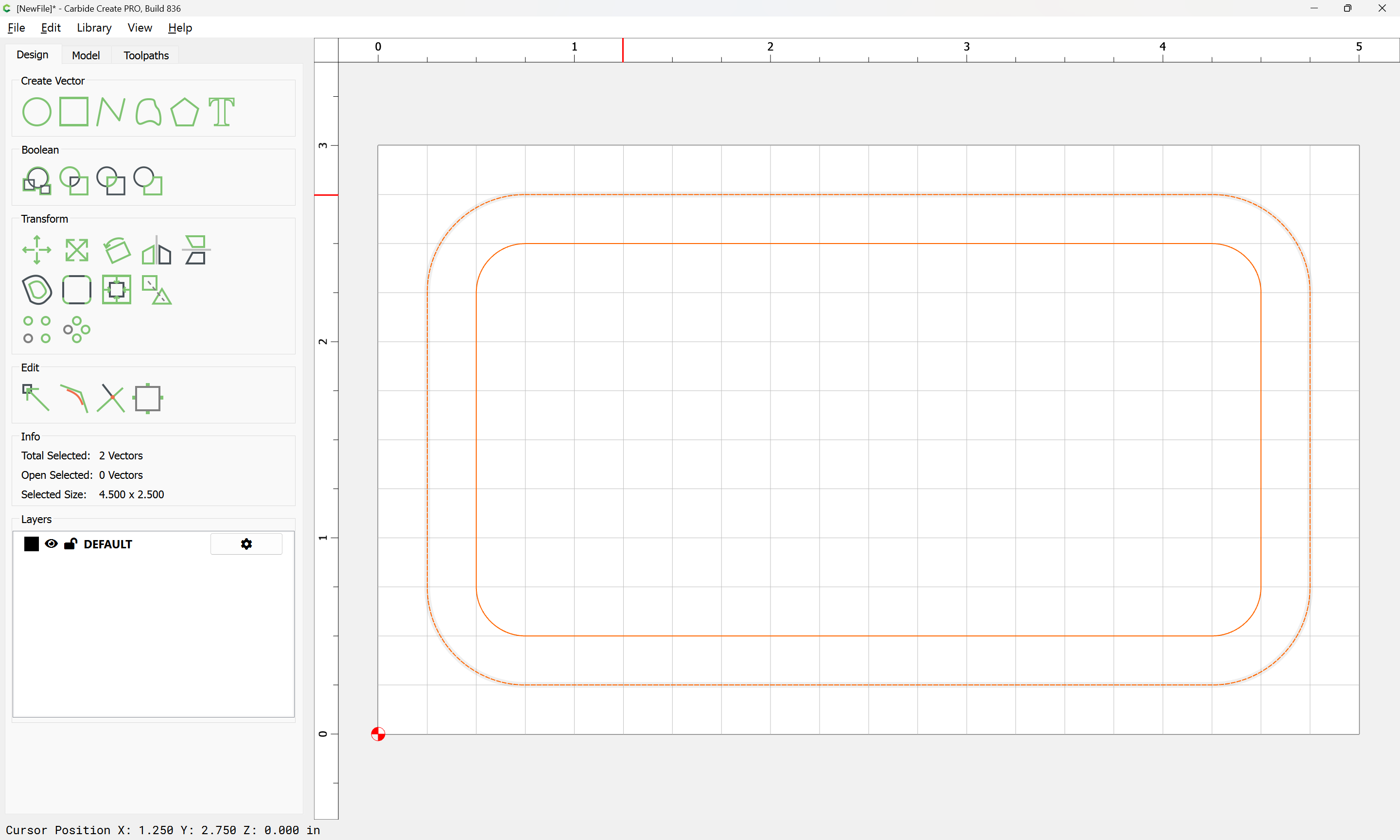Choose the Polyline drawing tool
The height and width of the screenshot is (840, 1400).
(x=111, y=111)
